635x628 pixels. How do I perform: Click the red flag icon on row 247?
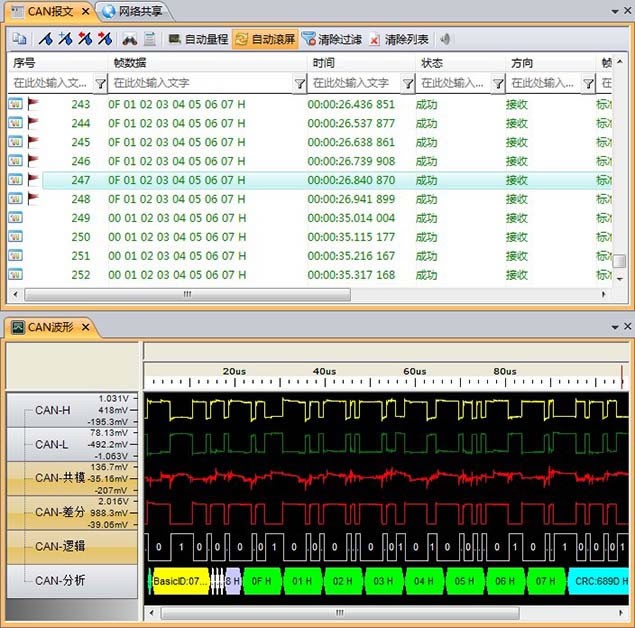[33, 180]
